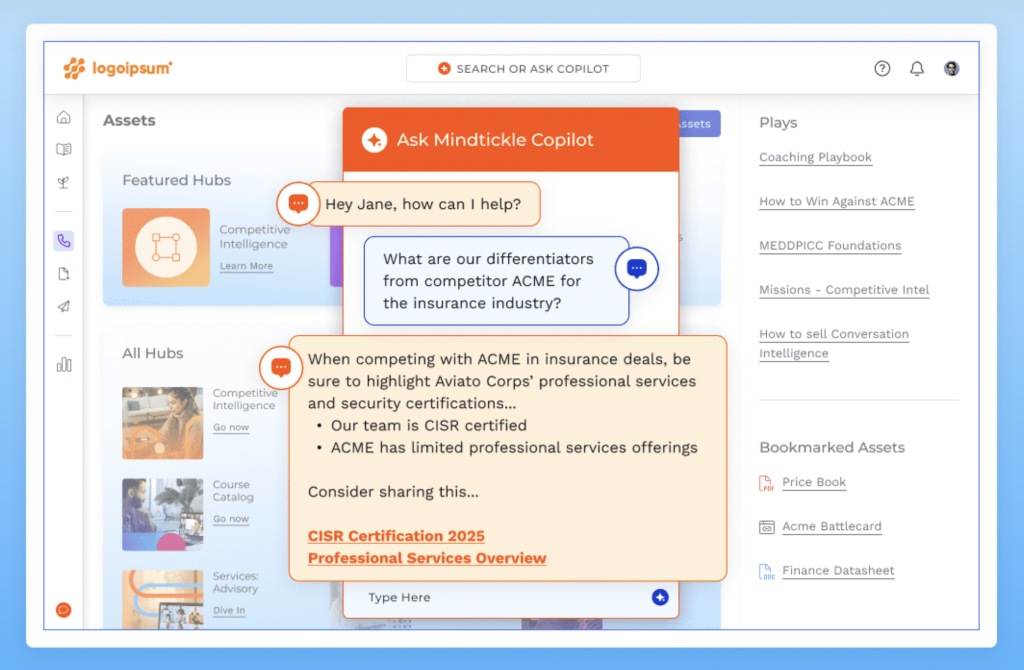Click Dive In under Services: Advisory
This screenshot has width=1024, height=670.
coord(229,611)
